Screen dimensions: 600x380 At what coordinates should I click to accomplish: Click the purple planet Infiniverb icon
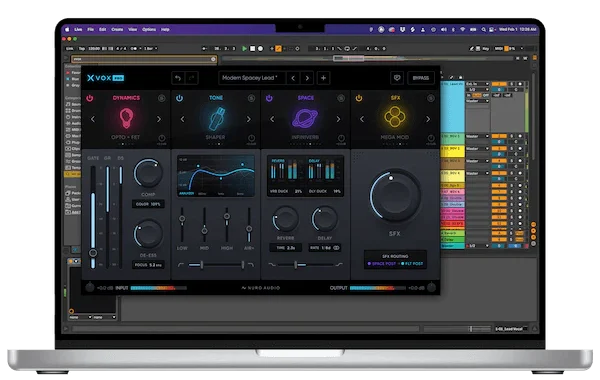point(305,118)
